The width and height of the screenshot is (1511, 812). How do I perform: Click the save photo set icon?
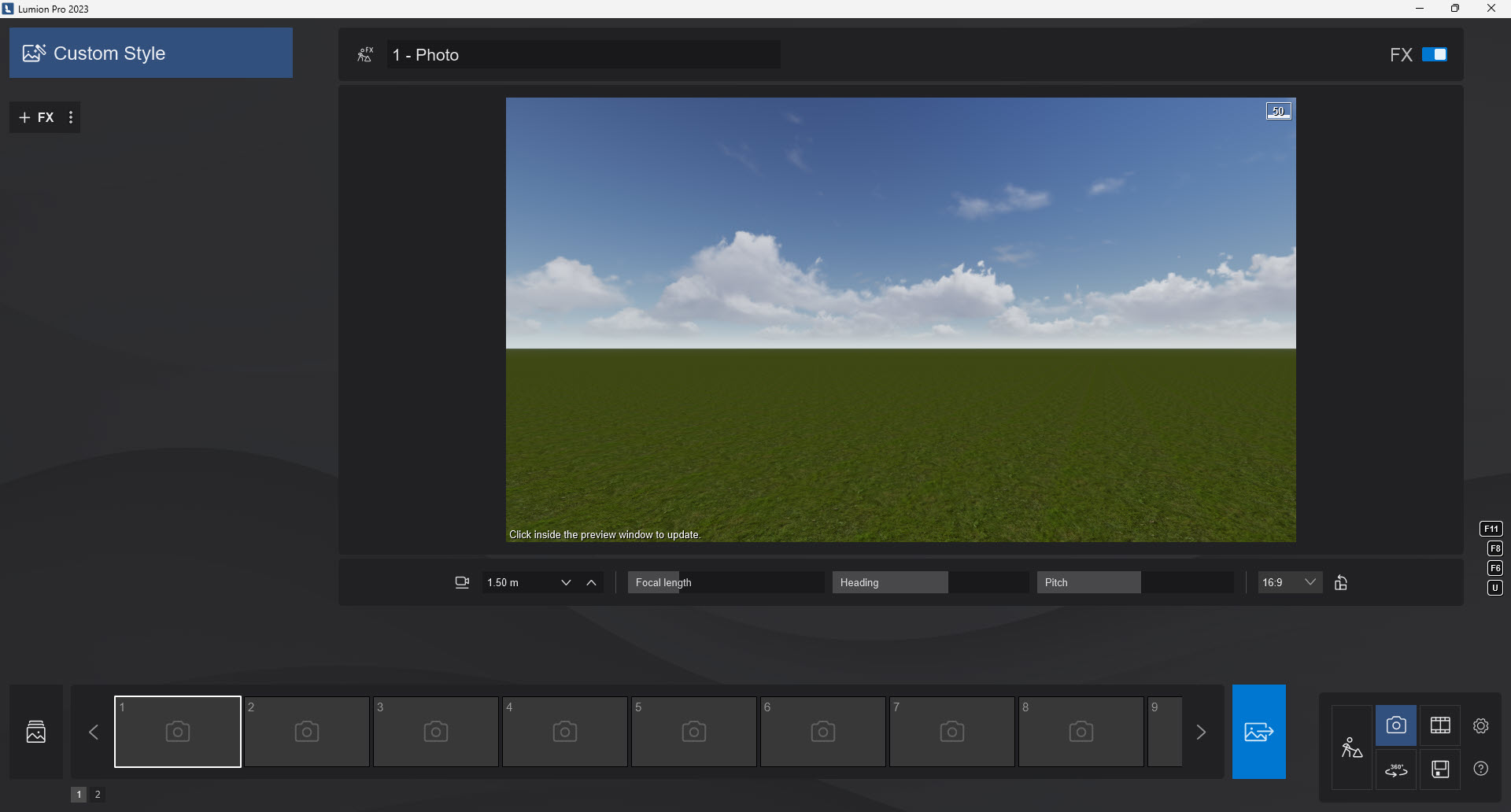1440,769
